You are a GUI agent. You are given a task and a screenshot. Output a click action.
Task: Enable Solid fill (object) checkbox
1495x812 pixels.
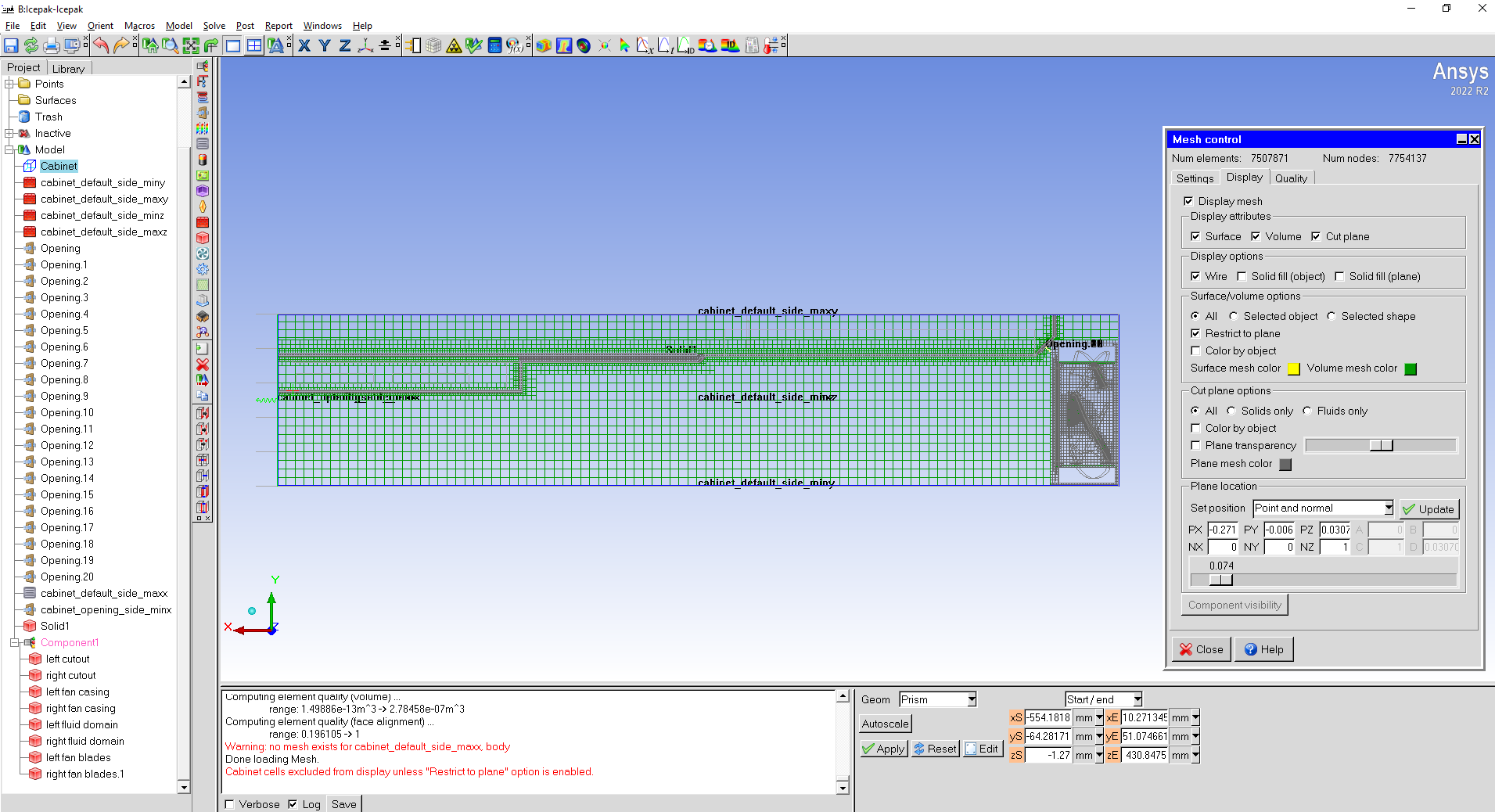(x=1242, y=276)
